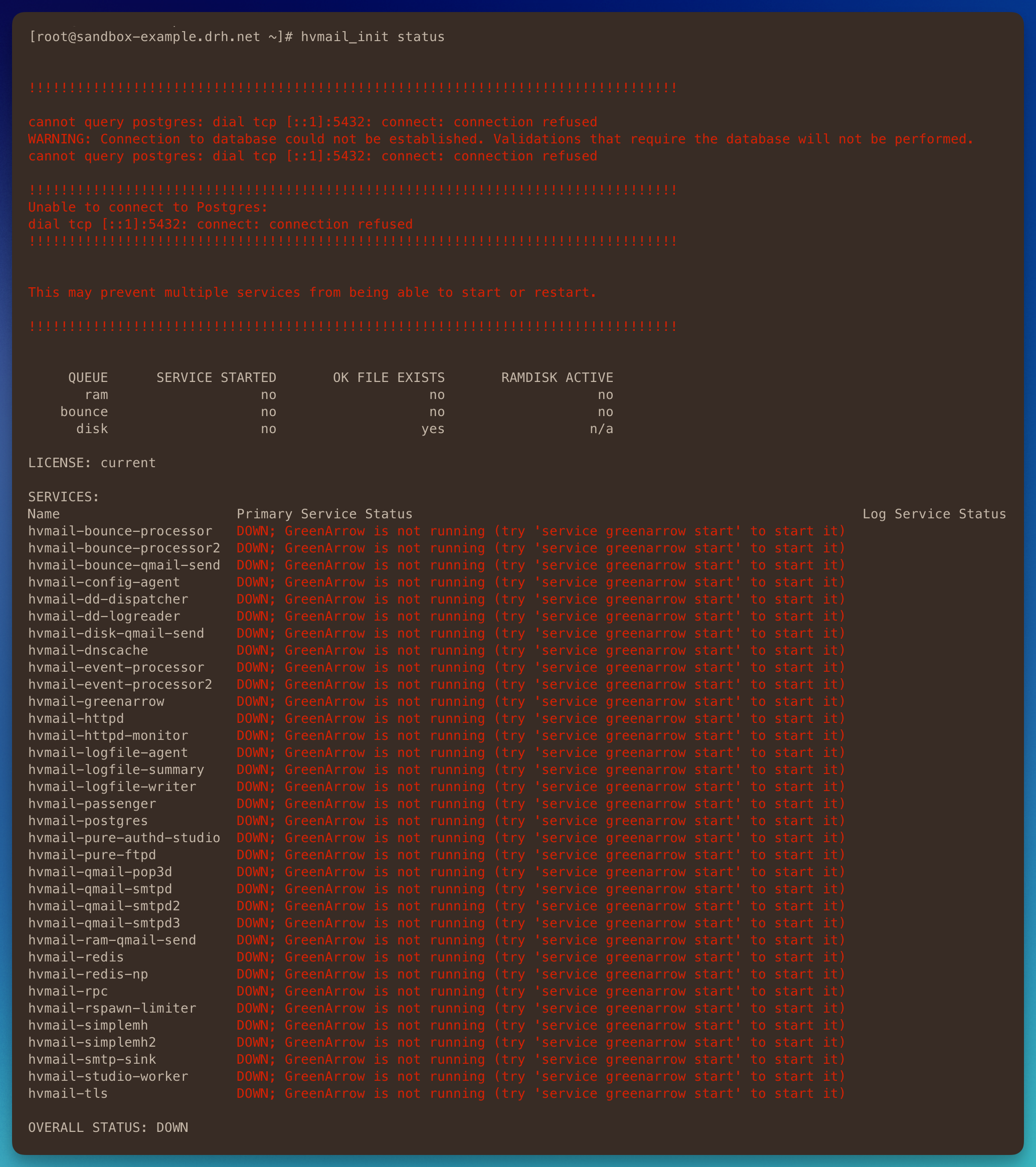Click the hvmail-postgres service name
The image size is (1036, 1167).
point(88,821)
